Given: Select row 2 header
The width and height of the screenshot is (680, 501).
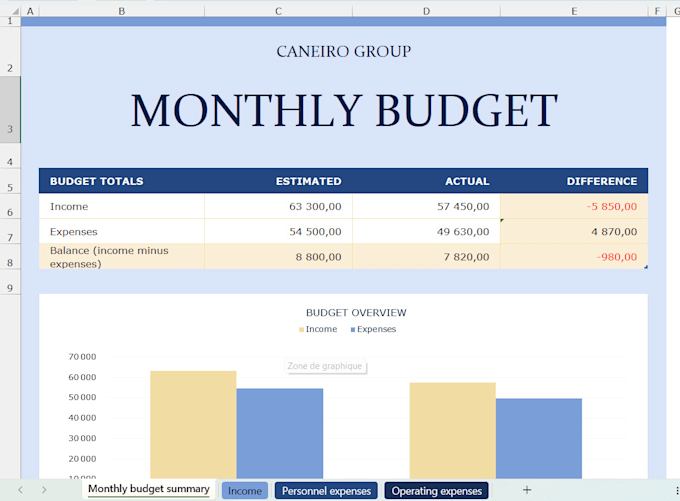Looking at the screenshot, I should [x=10, y=51].
